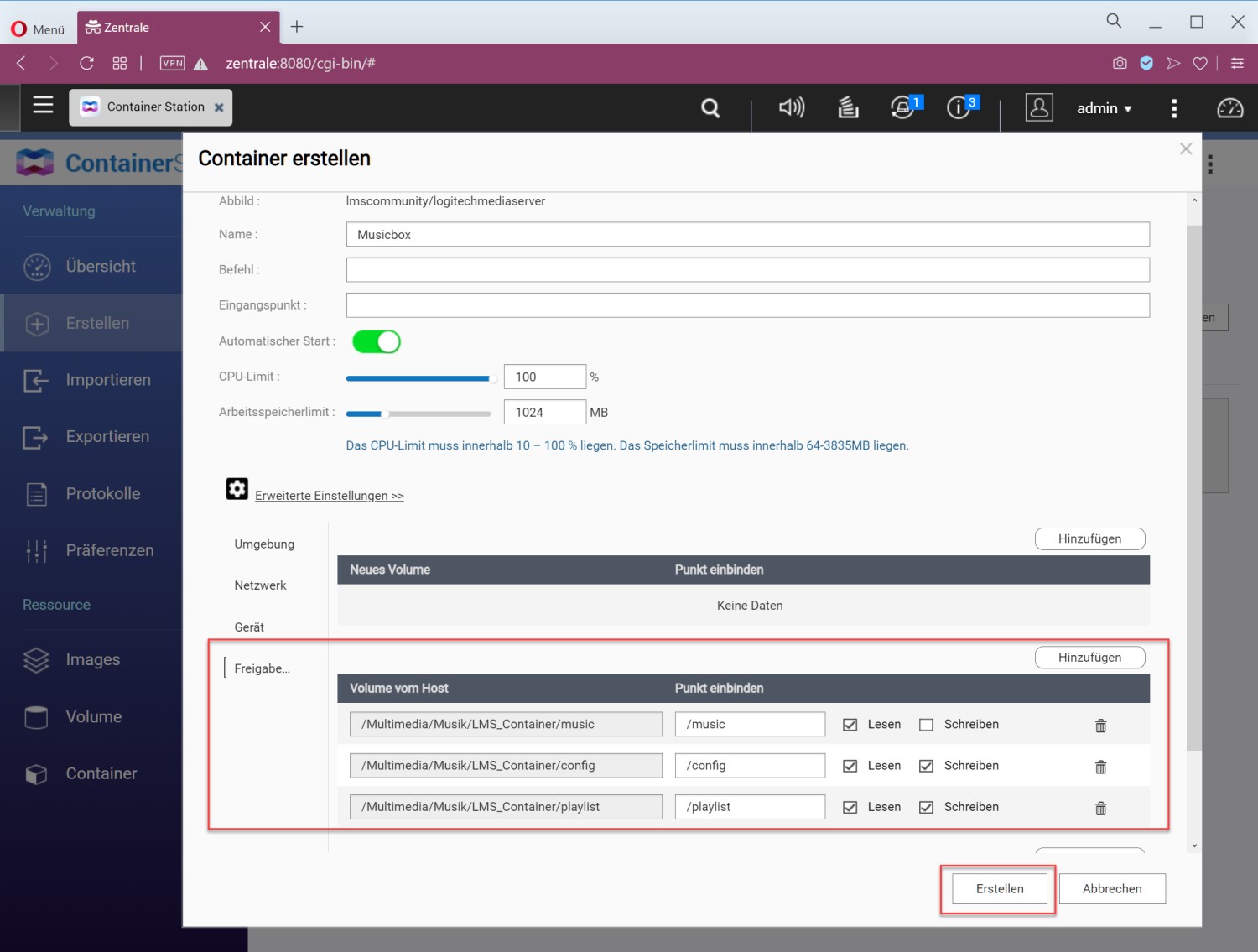Image resolution: width=1258 pixels, height=952 pixels.
Task: Open external devices icon with badge 1
Action: [904, 107]
